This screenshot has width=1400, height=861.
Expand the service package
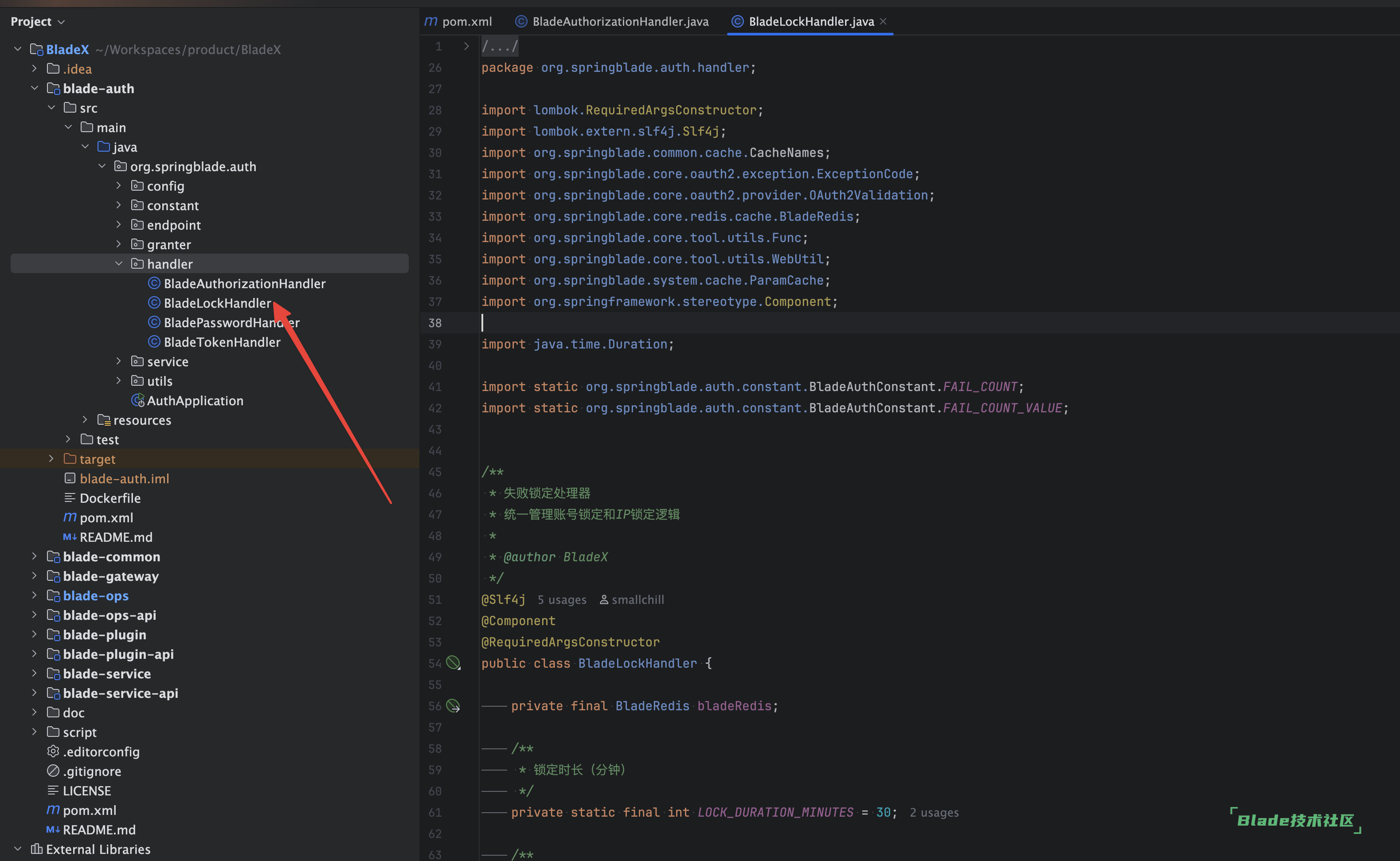pyautogui.click(x=118, y=361)
